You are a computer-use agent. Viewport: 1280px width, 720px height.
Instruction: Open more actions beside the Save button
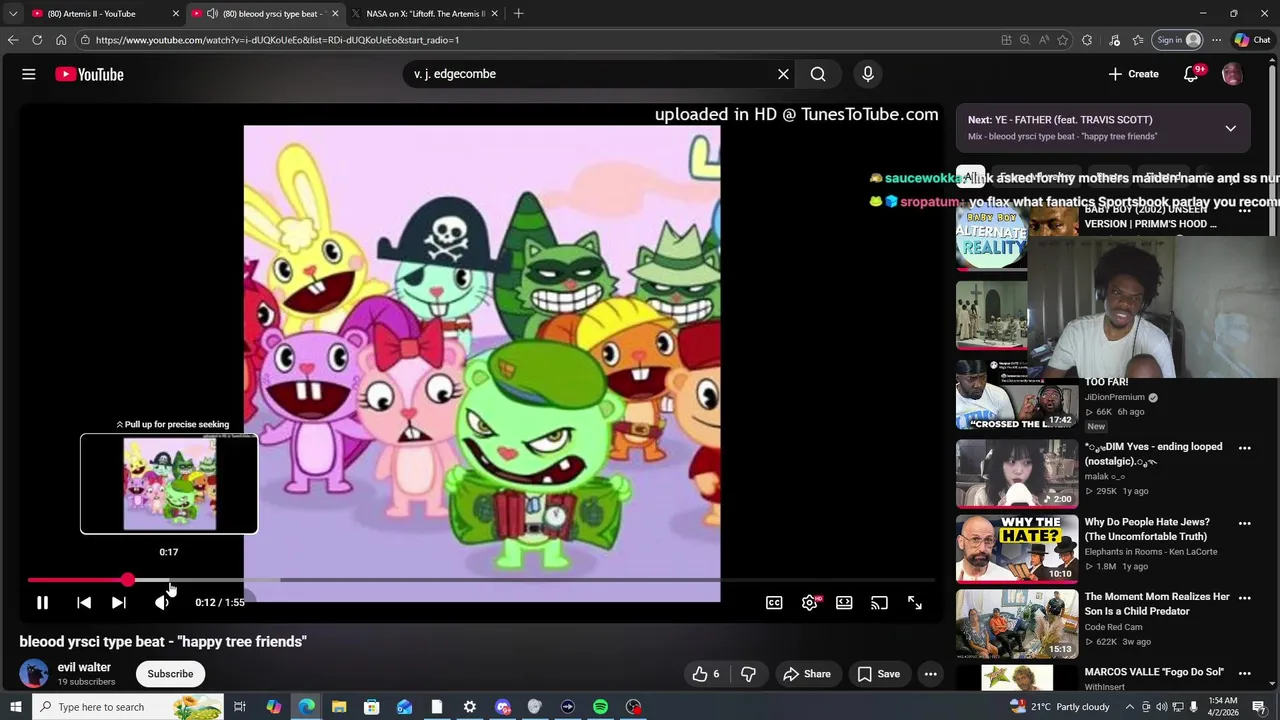point(931,674)
